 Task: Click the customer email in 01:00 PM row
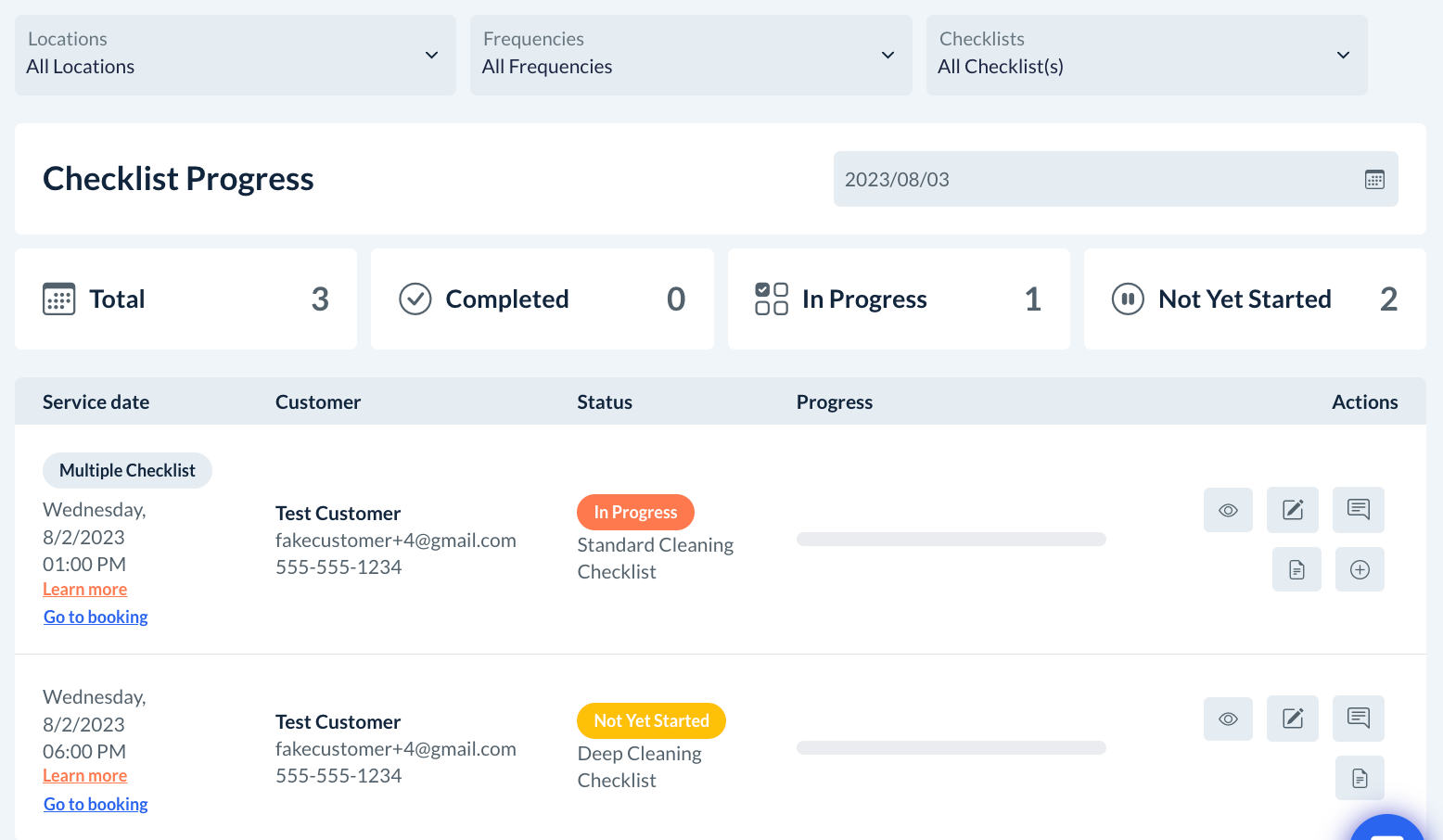(396, 541)
